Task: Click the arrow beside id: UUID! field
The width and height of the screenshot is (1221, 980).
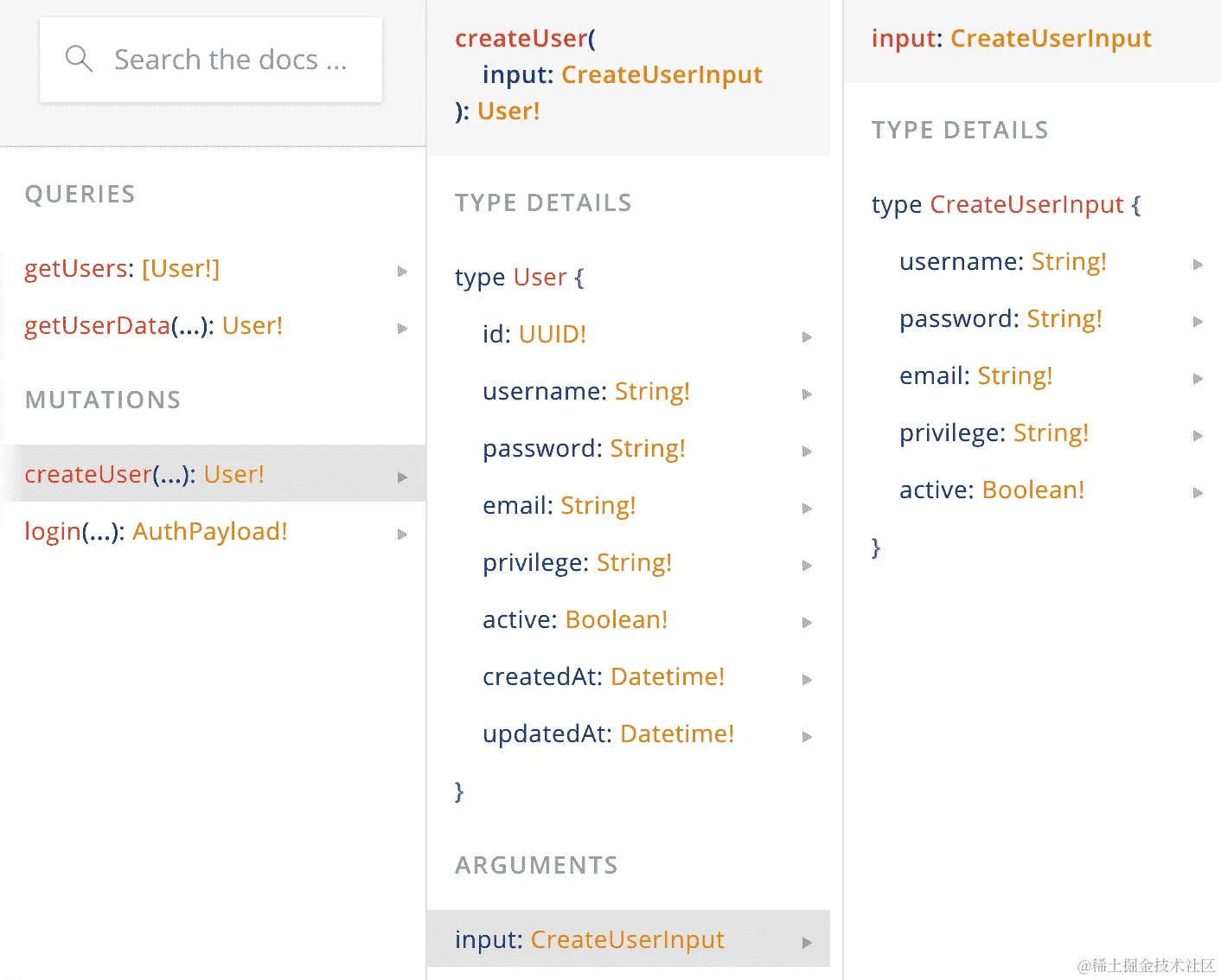Action: pyautogui.click(x=807, y=337)
